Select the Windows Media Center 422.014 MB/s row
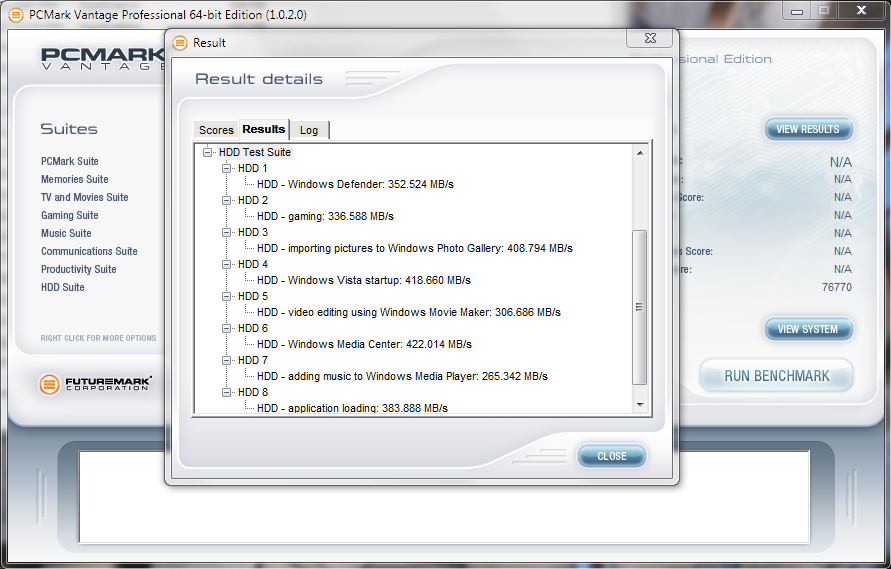This screenshot has width=891, height=569. pos(364,344)
